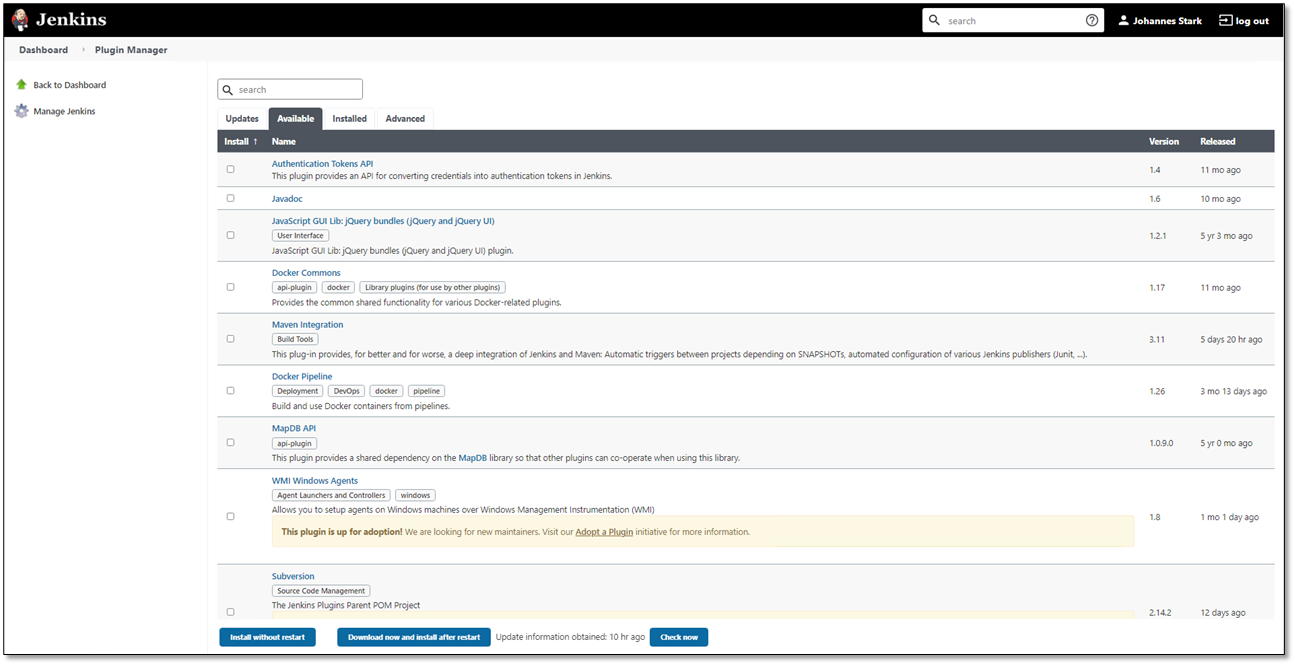Click the magnifier icon in the header search
The image size is (1295, 665).
click(x=935, y=20)
